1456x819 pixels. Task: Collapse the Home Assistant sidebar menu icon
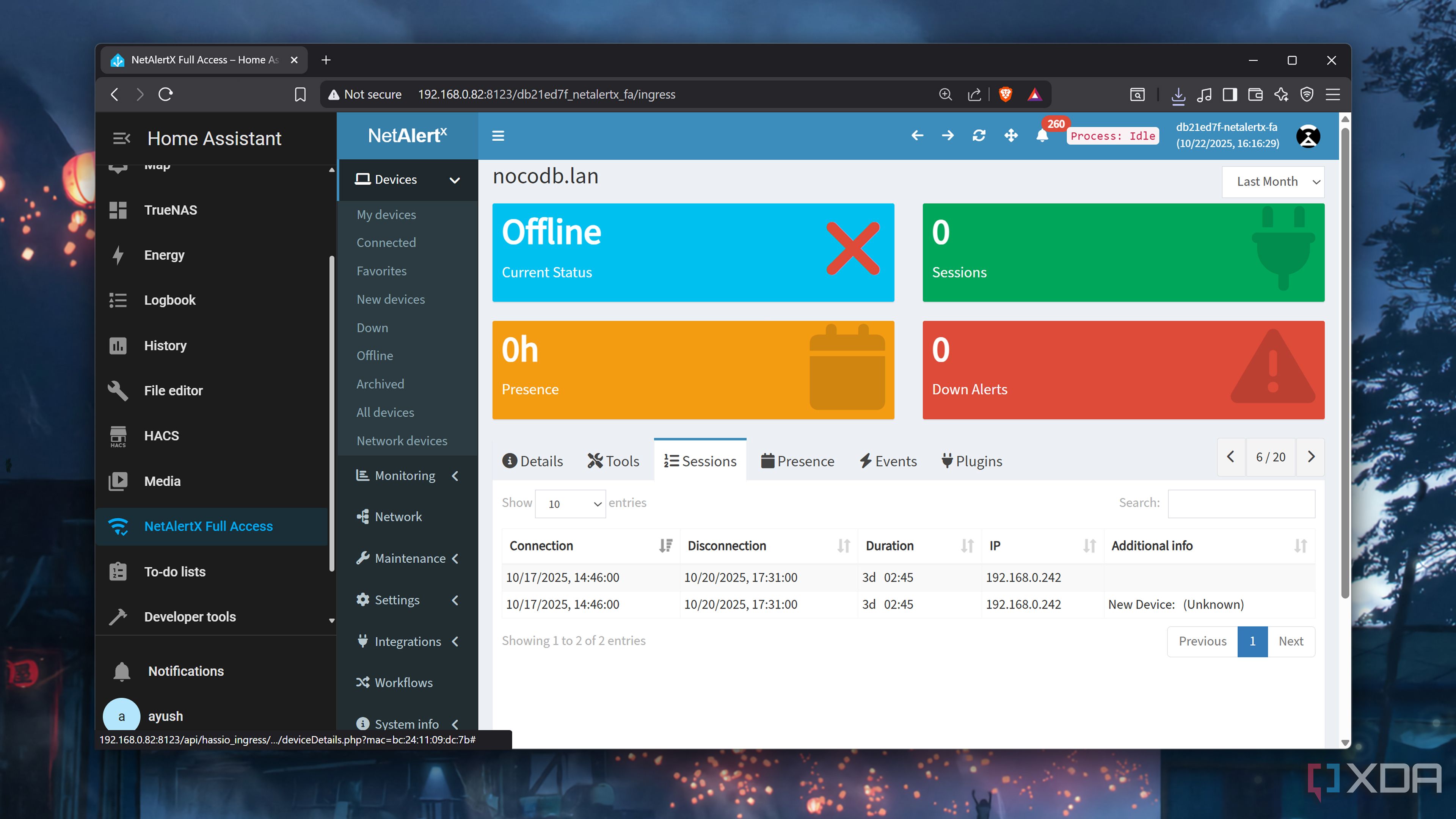(121, 138)
